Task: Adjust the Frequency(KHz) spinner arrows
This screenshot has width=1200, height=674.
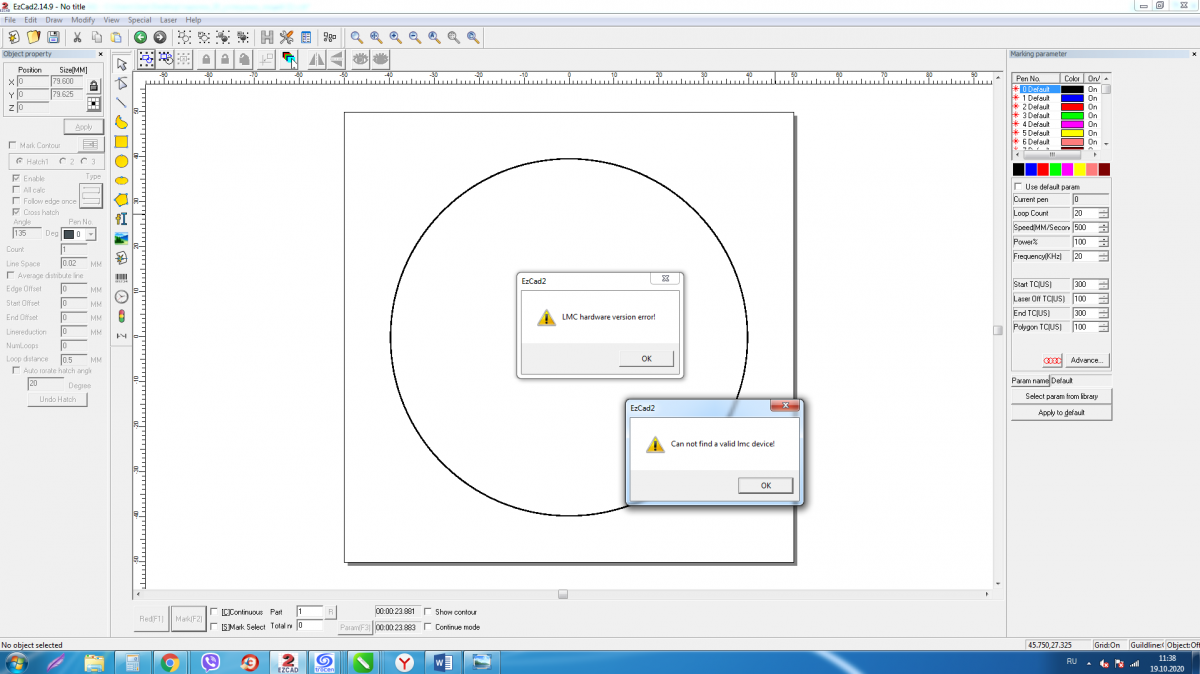Action: [x=1104, y=257]
